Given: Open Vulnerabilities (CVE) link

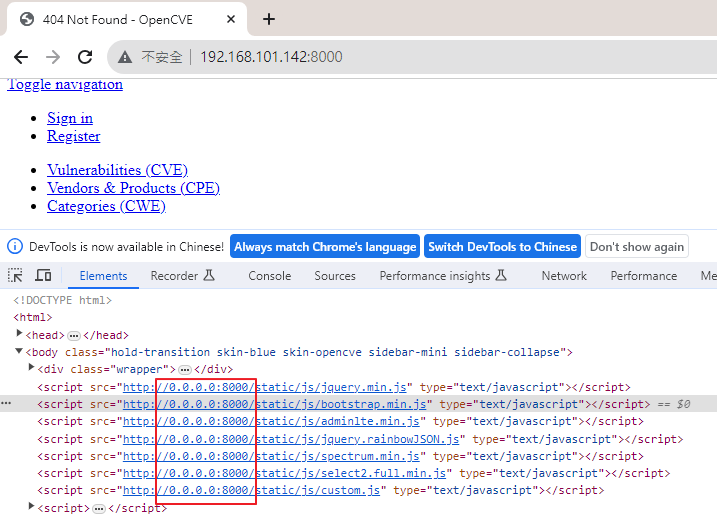Looking at the screenshot, I should [118, 170].
